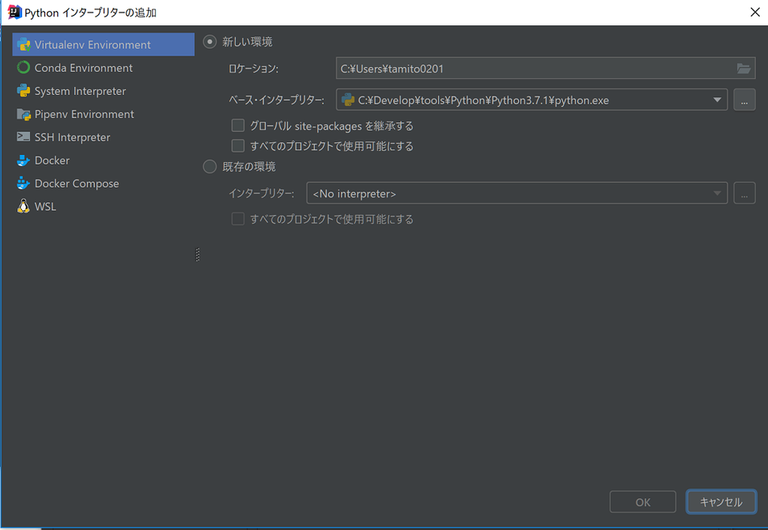The image size is (768, 530).
Task: Click the System Interpreter python icon
Action: pos(24,91)
